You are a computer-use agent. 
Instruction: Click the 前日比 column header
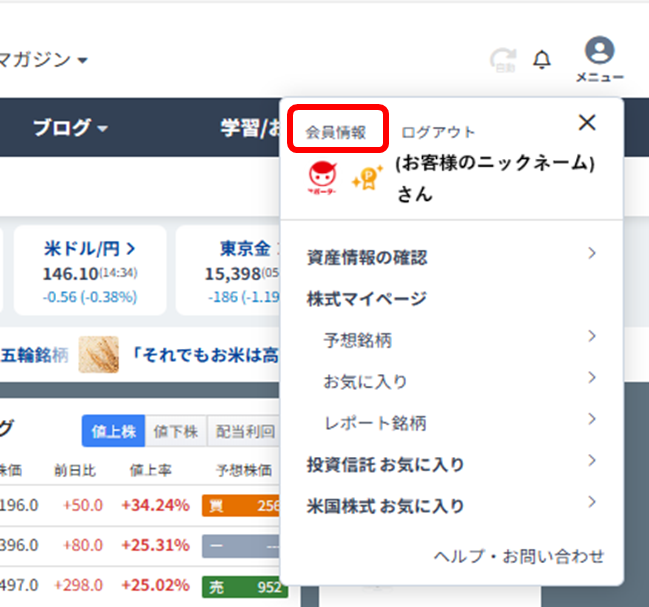click(75, 470)
